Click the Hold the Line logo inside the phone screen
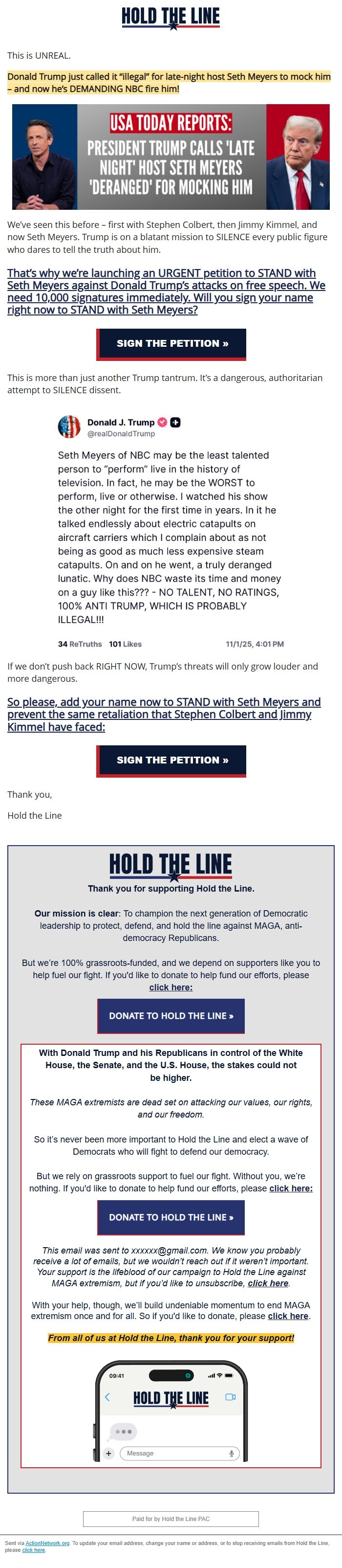Screen dimensions: 342x1568 tap(171, 1398)
